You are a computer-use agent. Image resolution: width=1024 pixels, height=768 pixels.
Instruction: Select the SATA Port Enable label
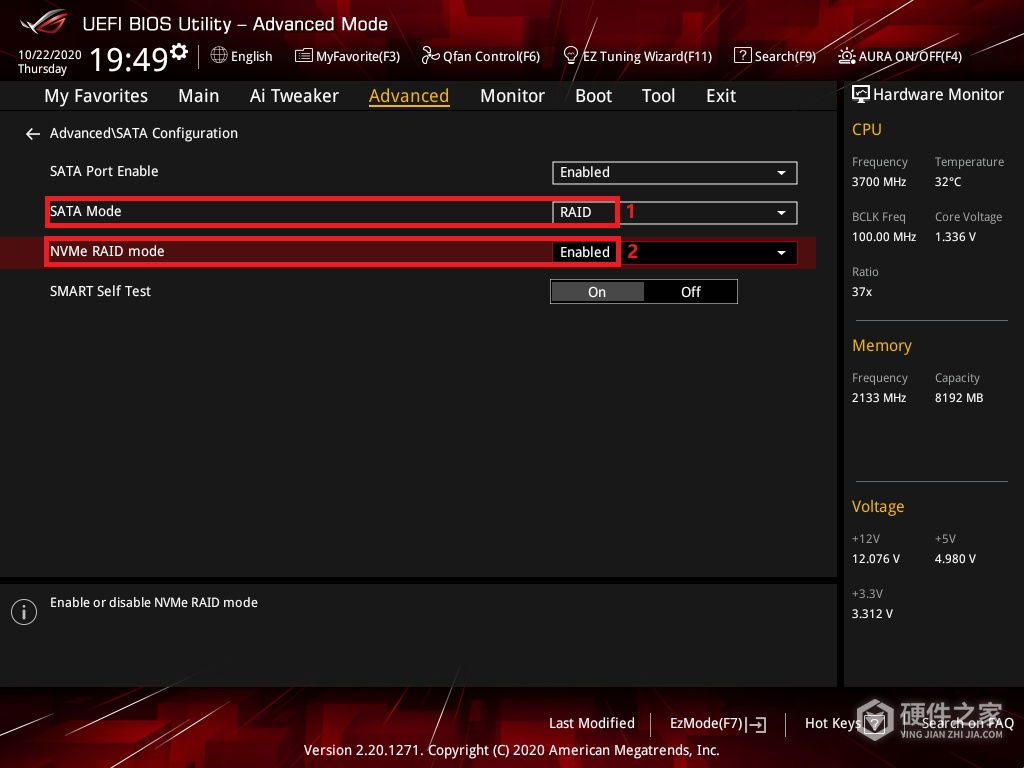tap(104, 171)
